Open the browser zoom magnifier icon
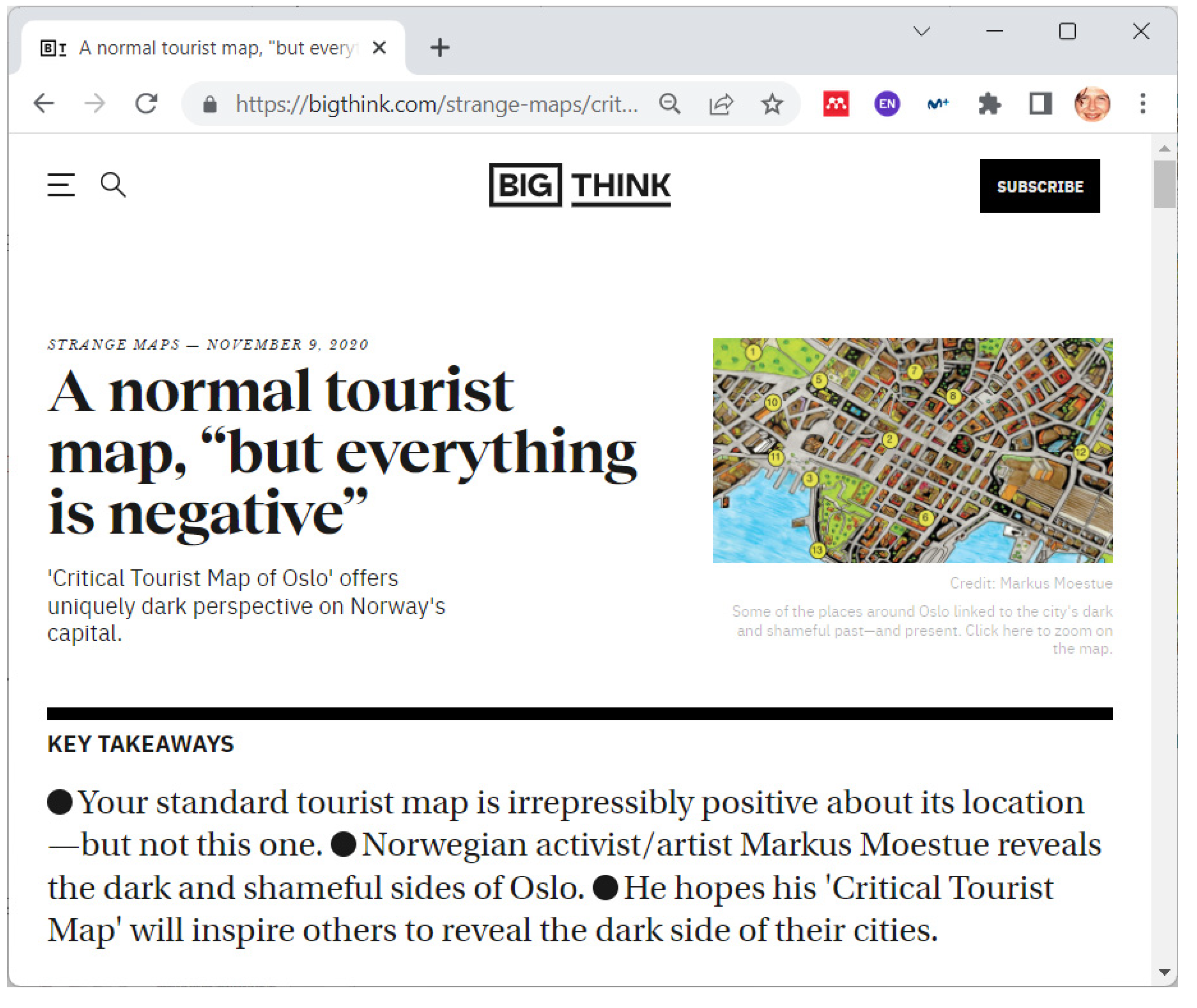Image resolution: width=1197 pixels, height=1008 pixels. pos(670,104)
